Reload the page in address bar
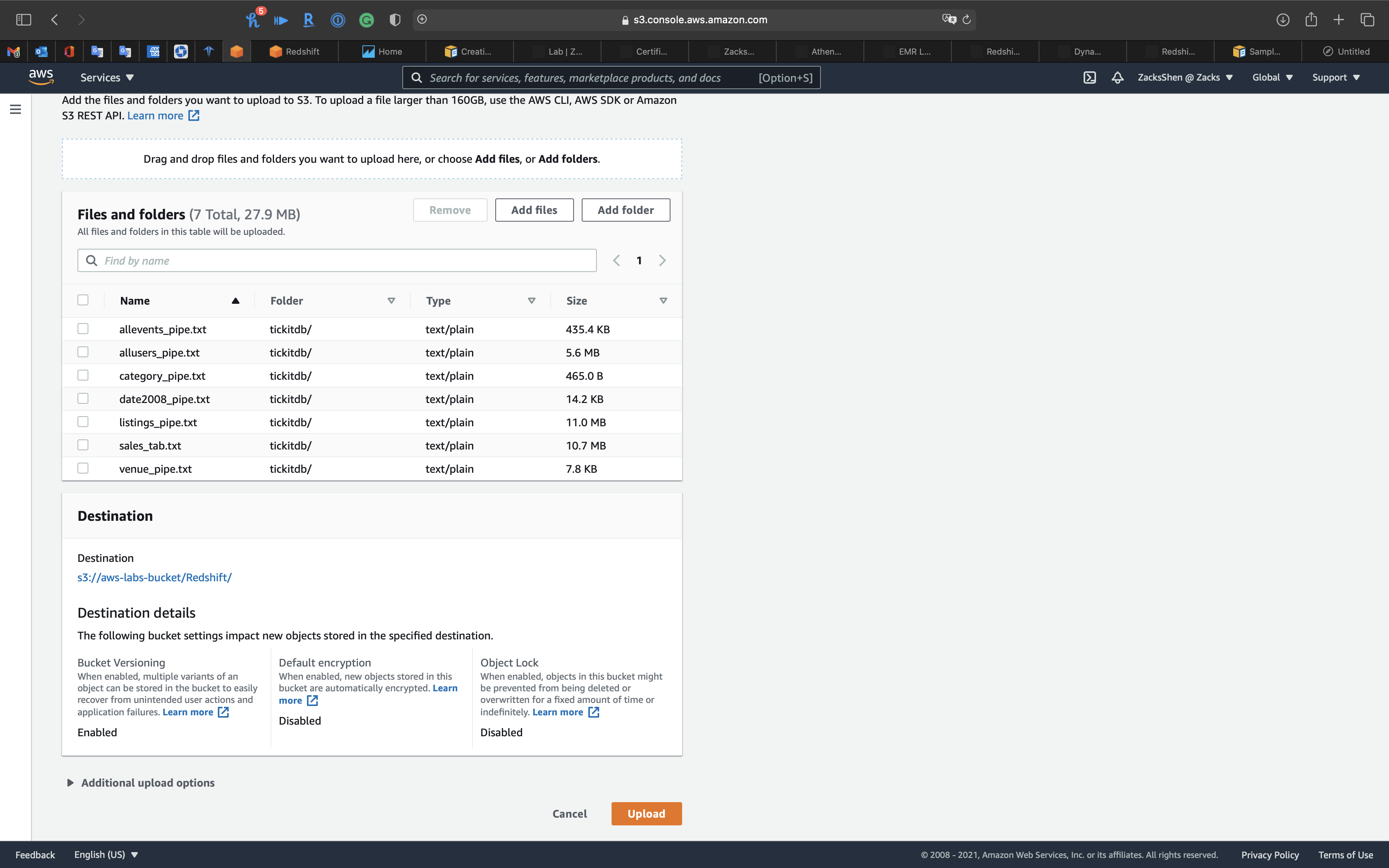The height and width of the screenshot is (868, 1389). point(967,19)
